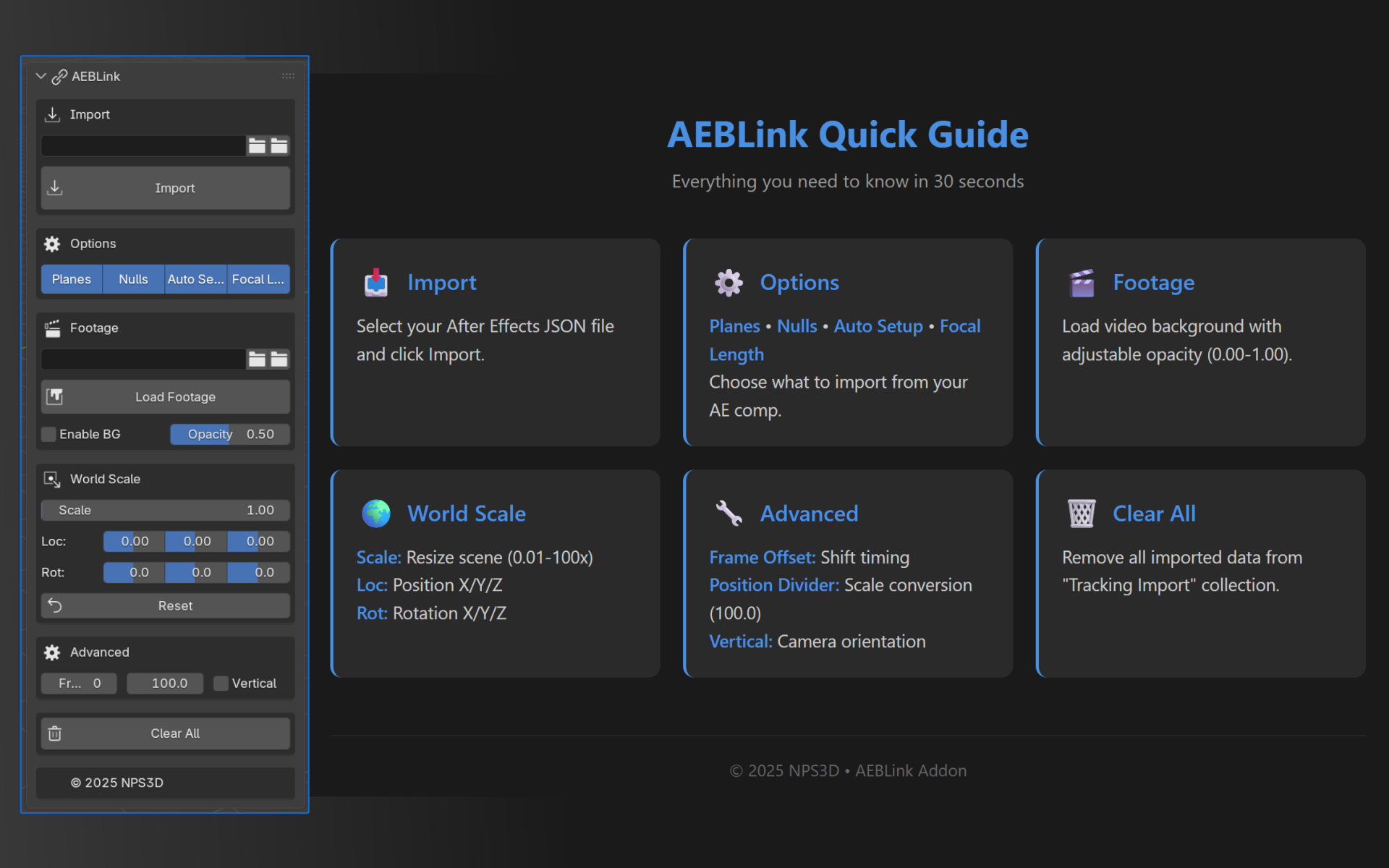Adjust the Opacity slider

click(230, 435)
